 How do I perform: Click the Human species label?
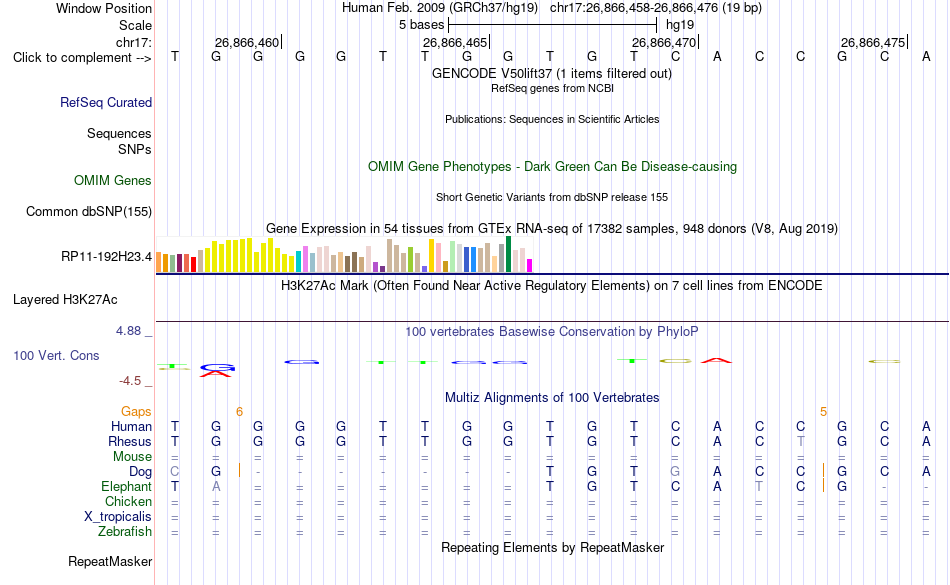click(131, 426)
